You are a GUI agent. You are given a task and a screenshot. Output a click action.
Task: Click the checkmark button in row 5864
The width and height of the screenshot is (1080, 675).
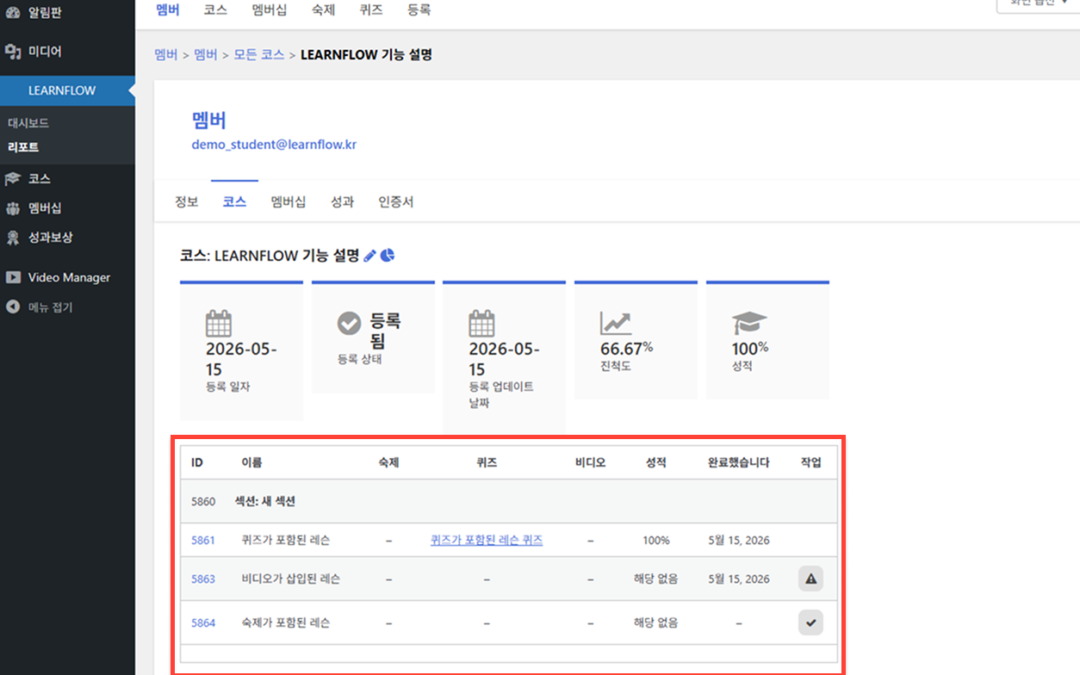coord(811,623)
